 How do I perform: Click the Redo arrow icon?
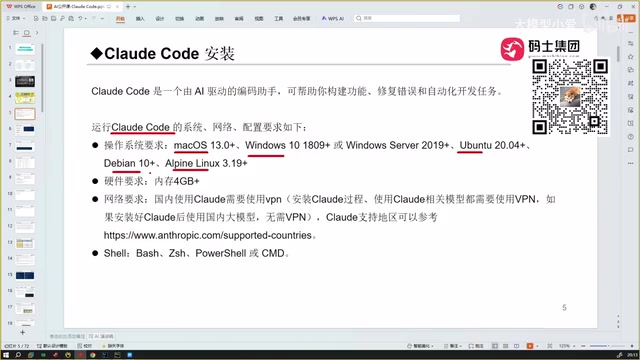[93, 18]
